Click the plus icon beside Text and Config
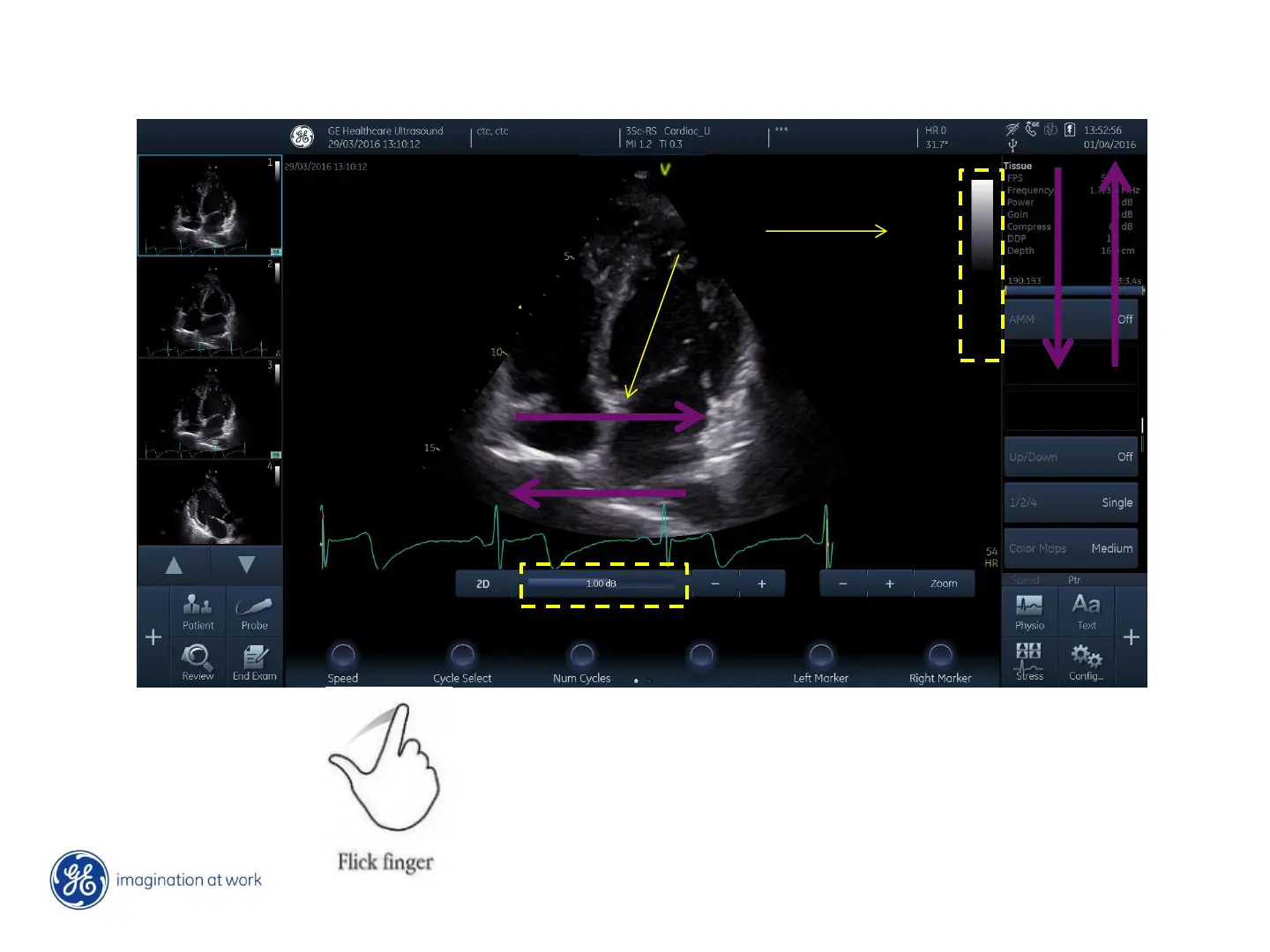 tap(1132, 636)
